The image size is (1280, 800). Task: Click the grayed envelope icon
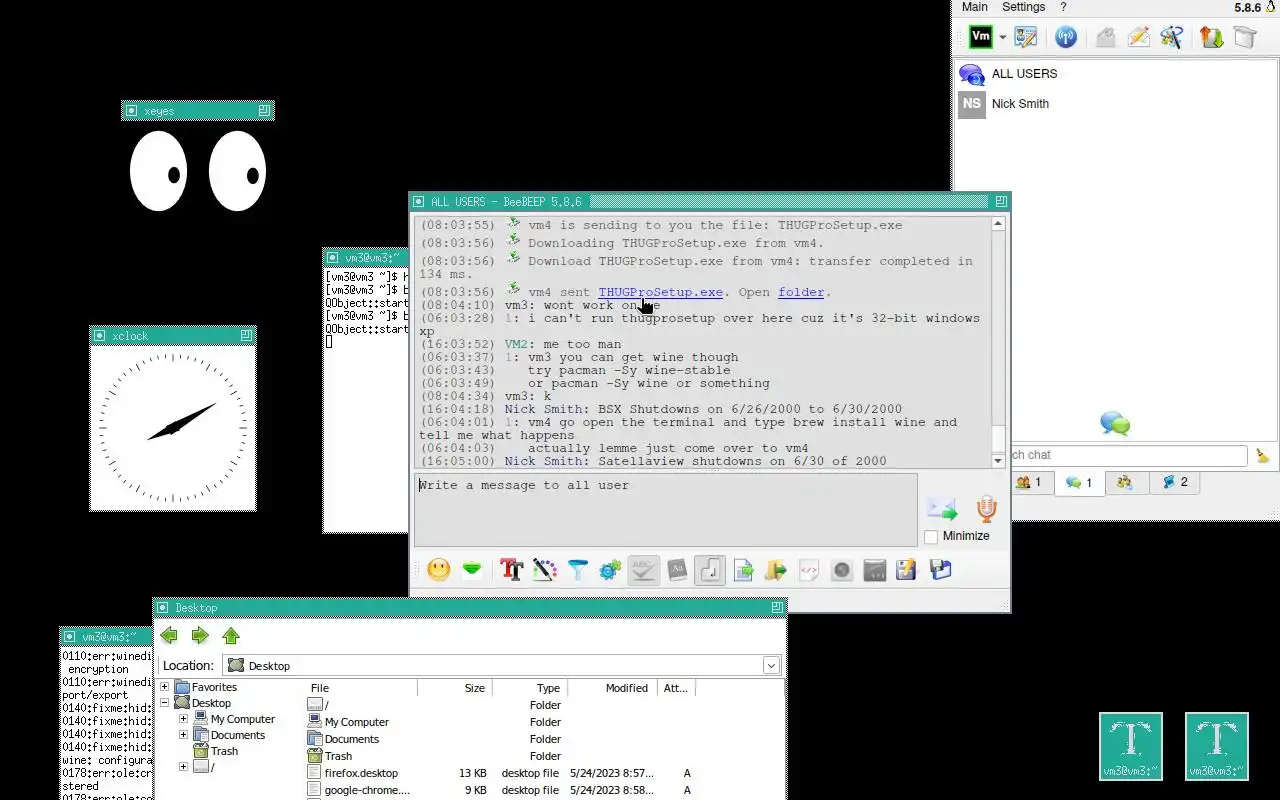1105,37
